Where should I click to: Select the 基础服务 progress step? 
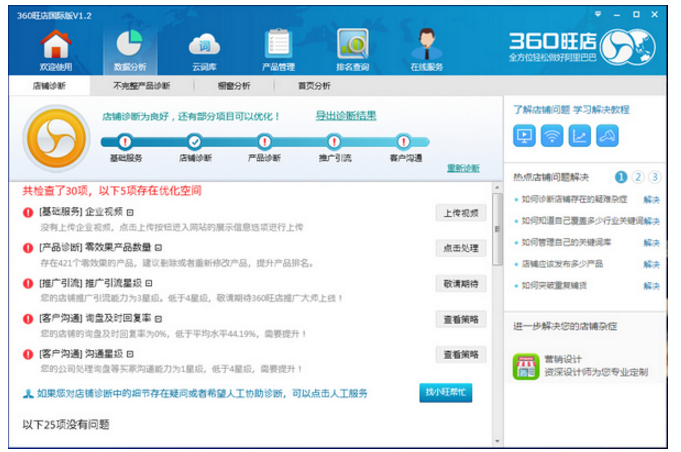point(126,142)
